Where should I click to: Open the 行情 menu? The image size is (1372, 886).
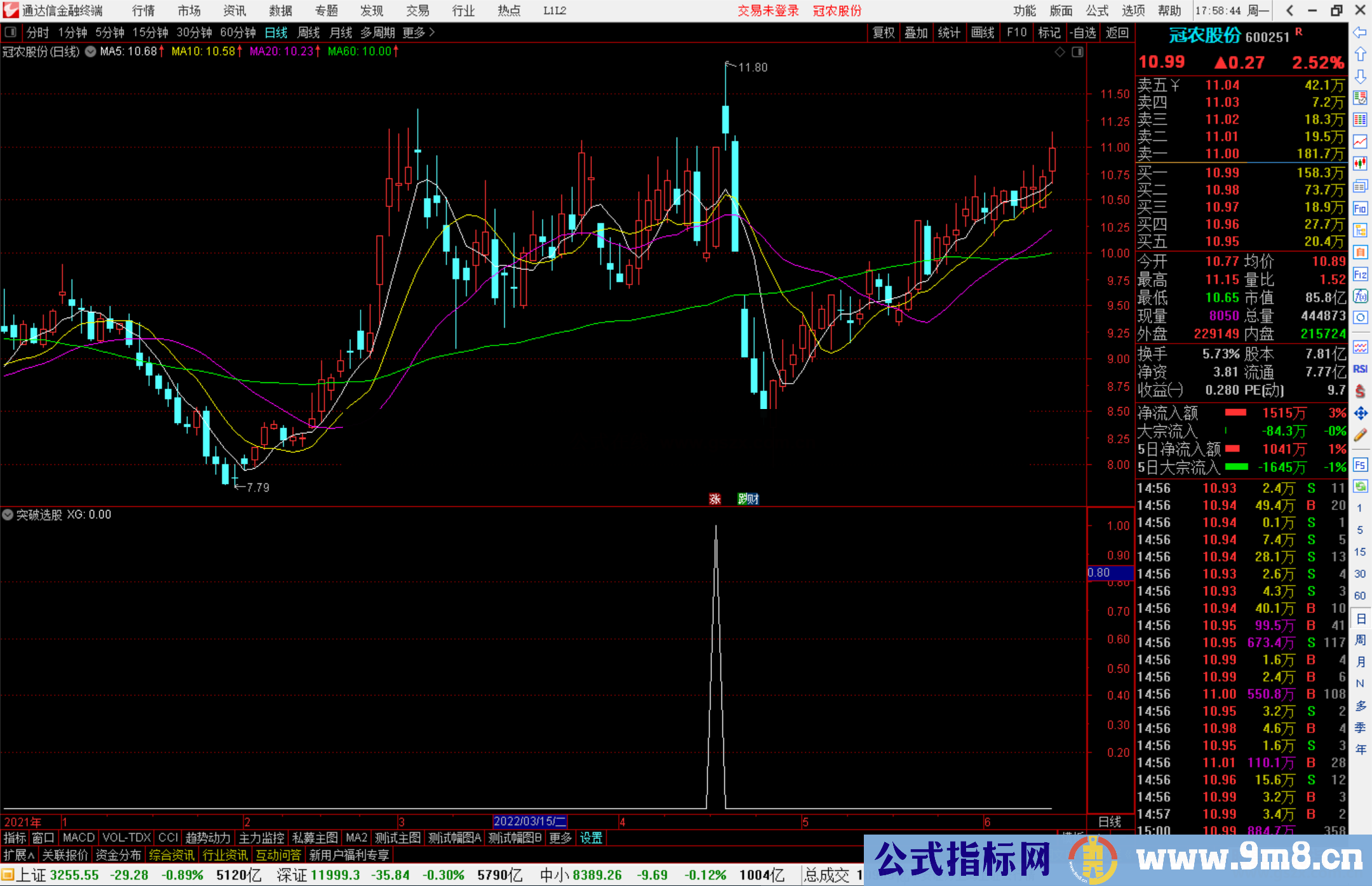pyautogui.click(x=144, y=11)
